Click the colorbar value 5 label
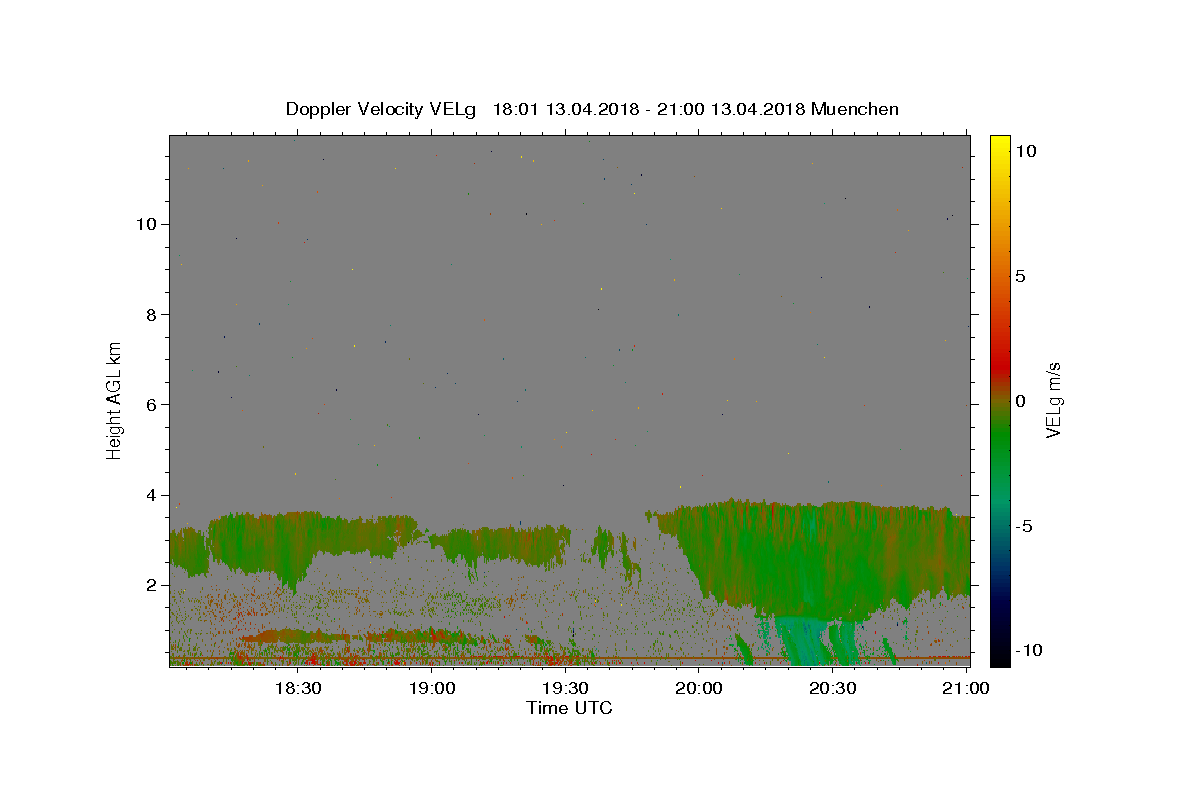1200x800 pixels. click(x=1020, y=276)
